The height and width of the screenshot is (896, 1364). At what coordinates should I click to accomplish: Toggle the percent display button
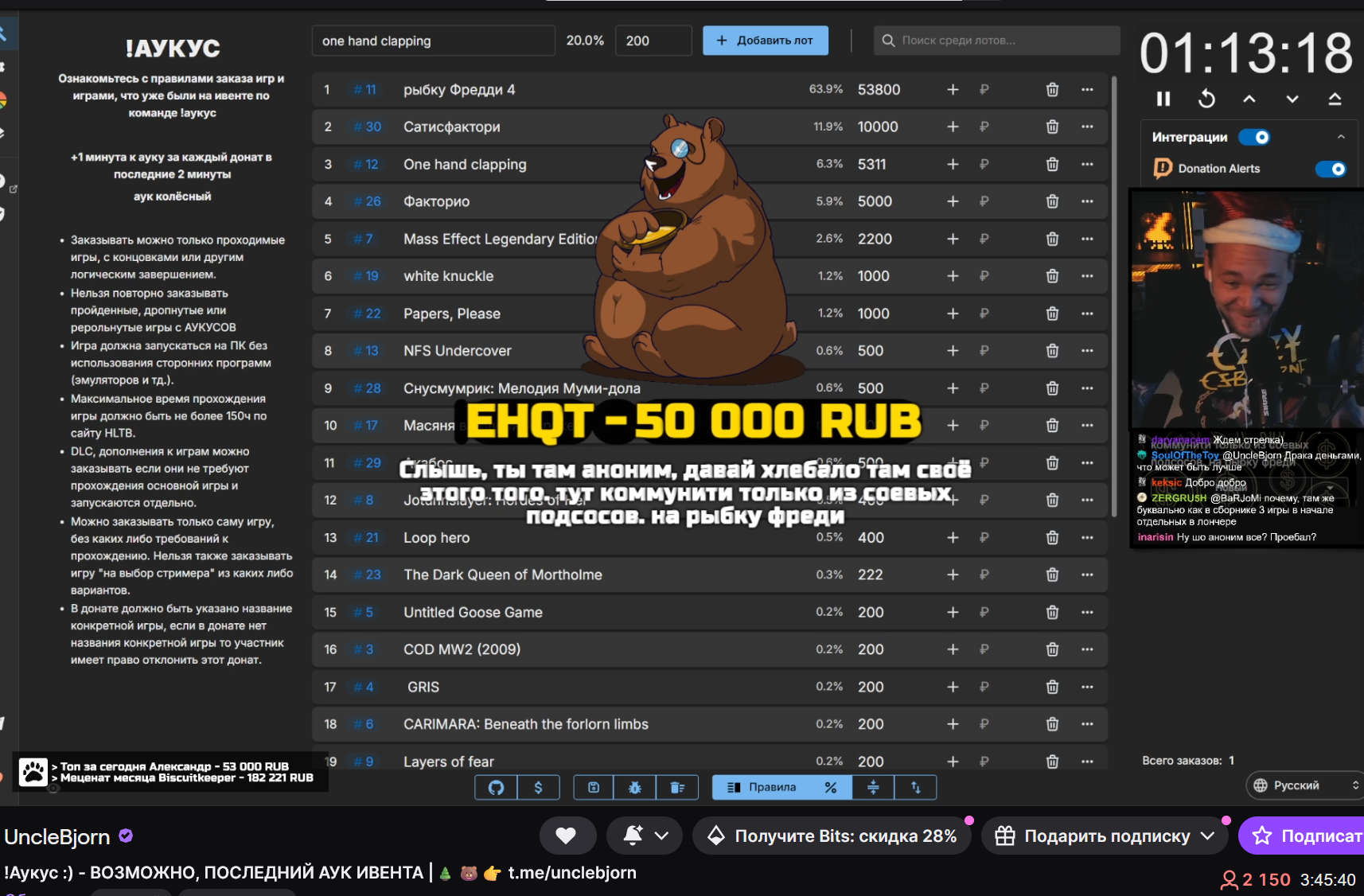[x=831, y=788]
